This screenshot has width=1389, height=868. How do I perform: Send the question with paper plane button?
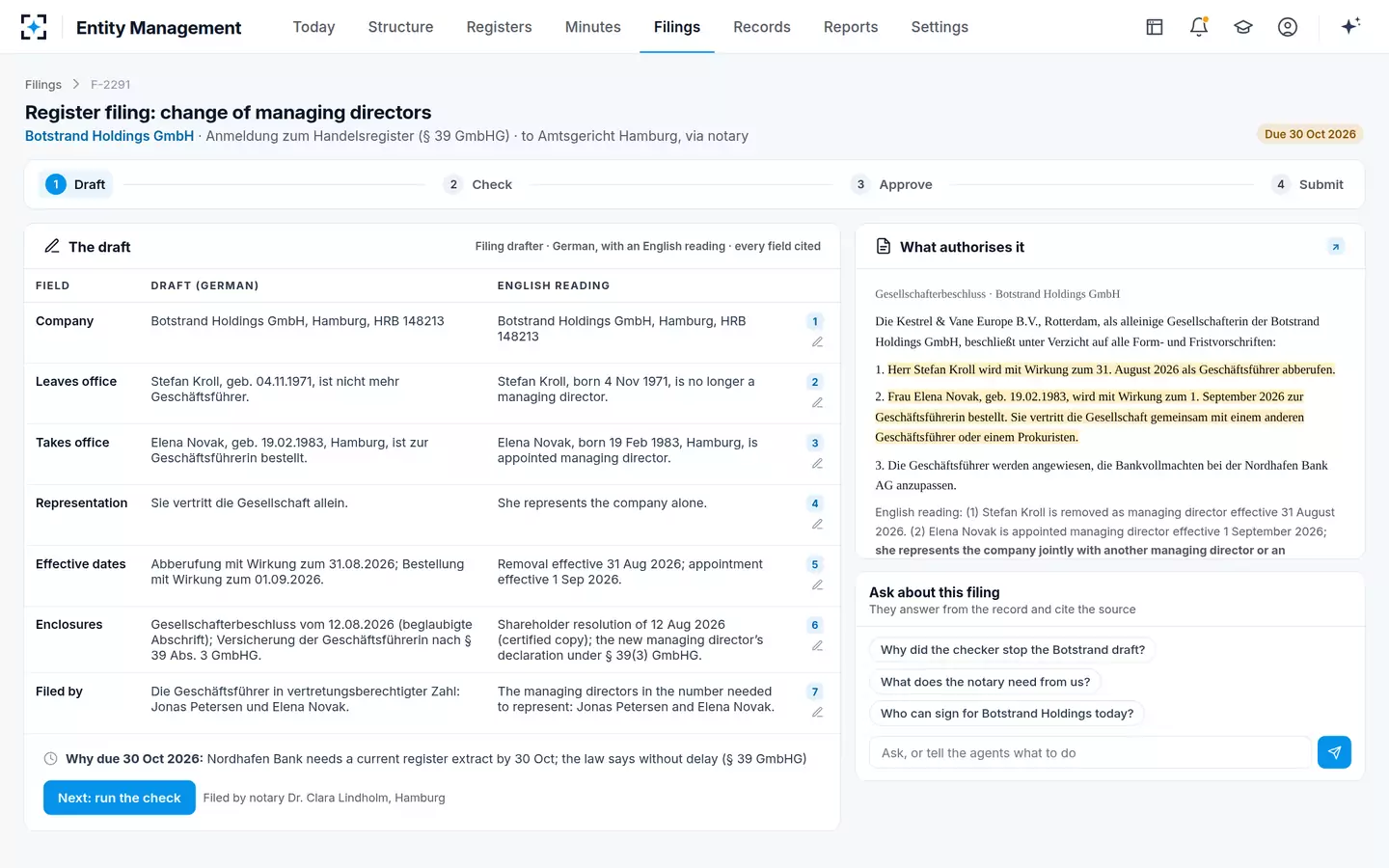1334,752
